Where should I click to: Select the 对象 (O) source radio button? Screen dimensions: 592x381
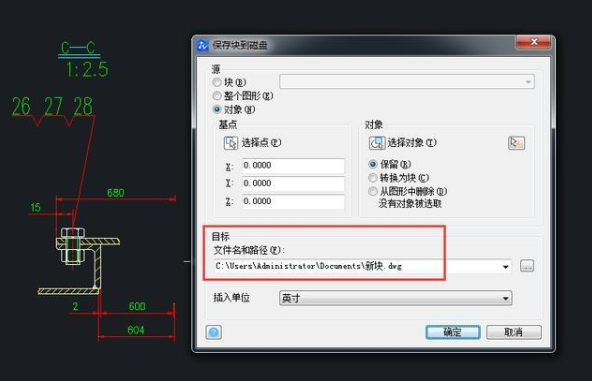click(x=217, y=110)
